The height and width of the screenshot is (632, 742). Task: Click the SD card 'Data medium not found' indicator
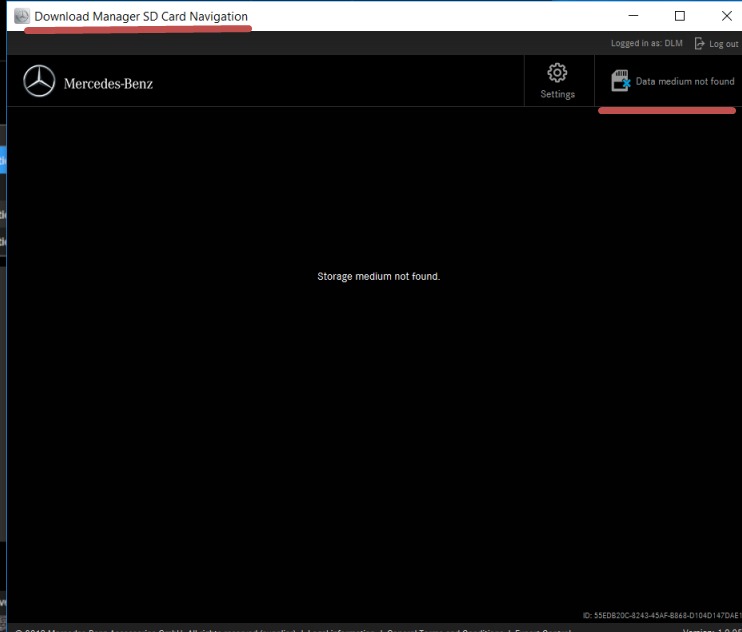tap(672, 81)
